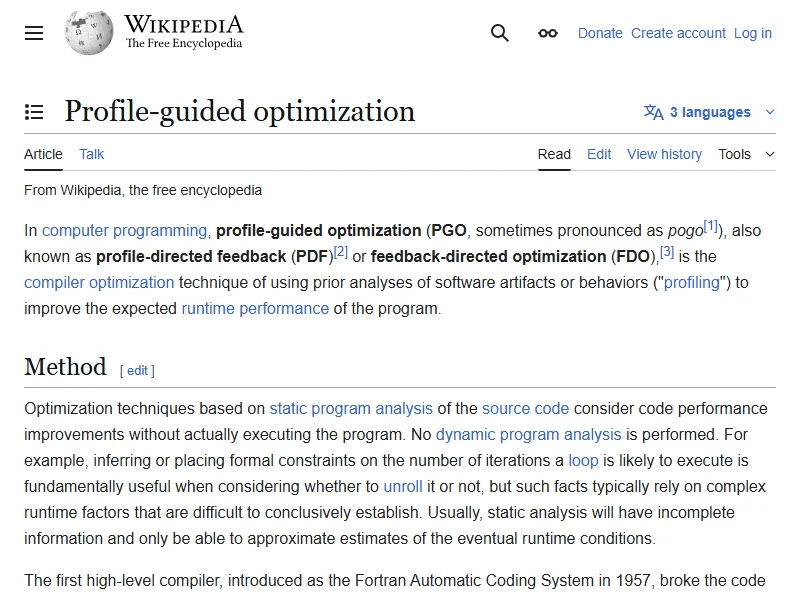
Task: Click the Donate link
Action: pos(600,33)
